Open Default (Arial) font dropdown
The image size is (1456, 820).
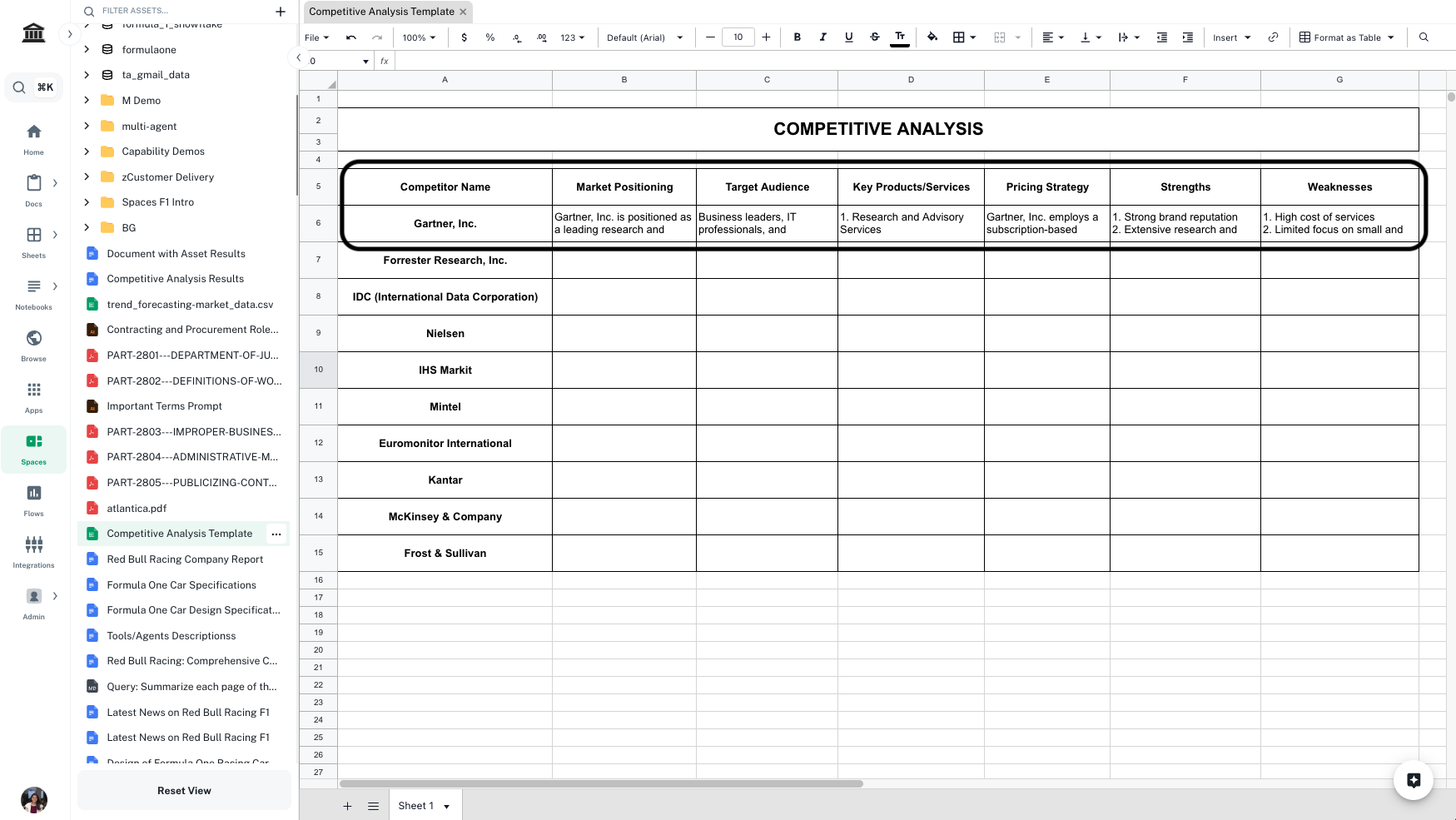click(645, 37)
